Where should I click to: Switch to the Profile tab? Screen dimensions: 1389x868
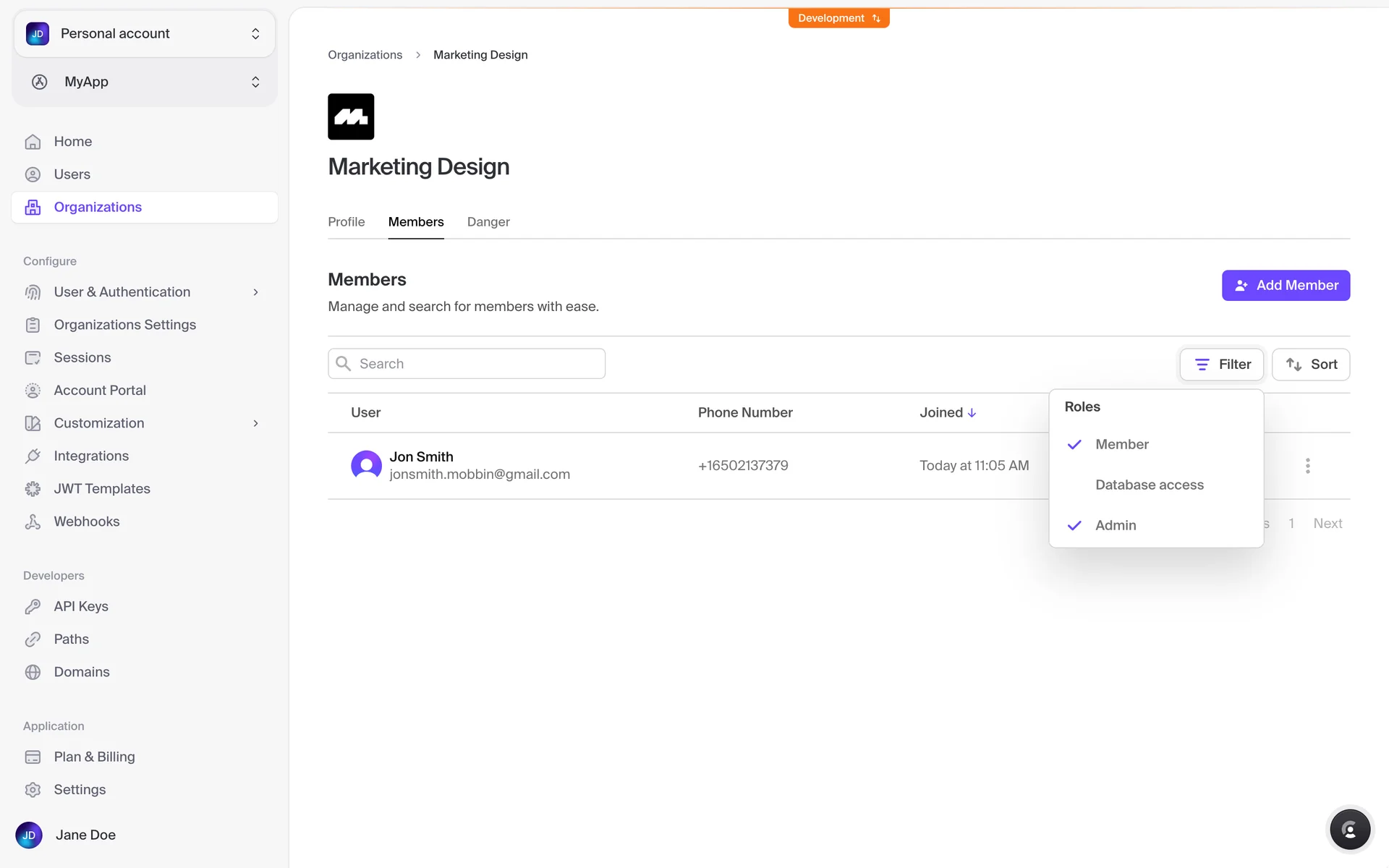pyautogui.click(x=346, y=222)
